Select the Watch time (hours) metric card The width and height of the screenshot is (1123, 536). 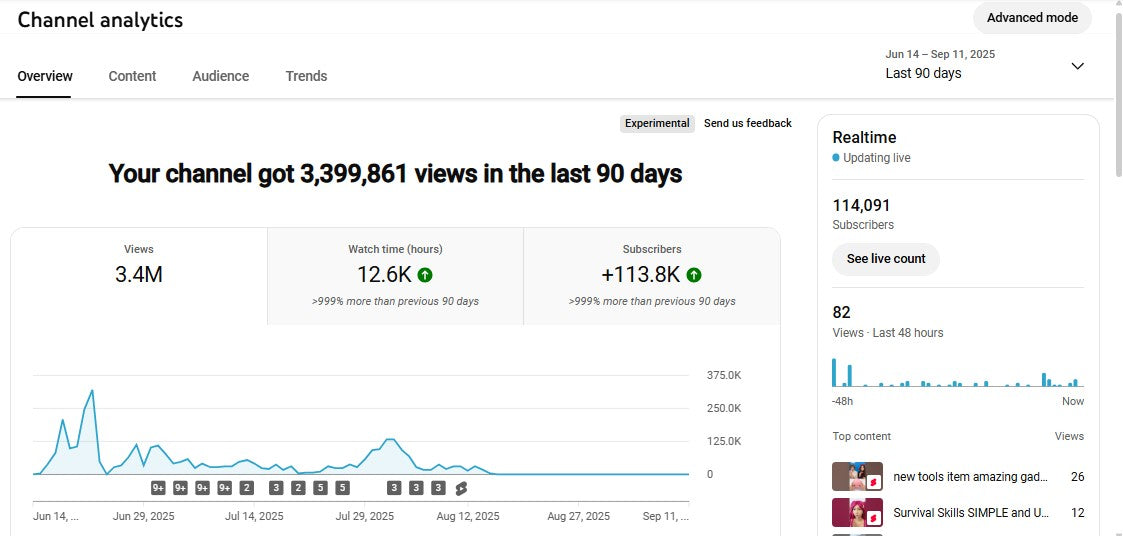click(395, 275)
